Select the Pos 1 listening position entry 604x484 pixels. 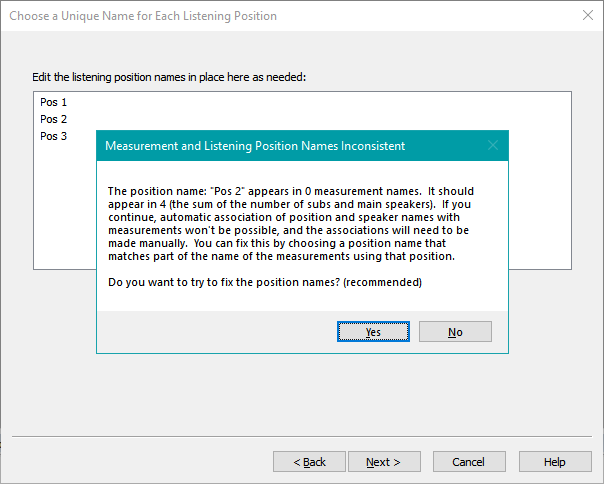coord(54,102)
